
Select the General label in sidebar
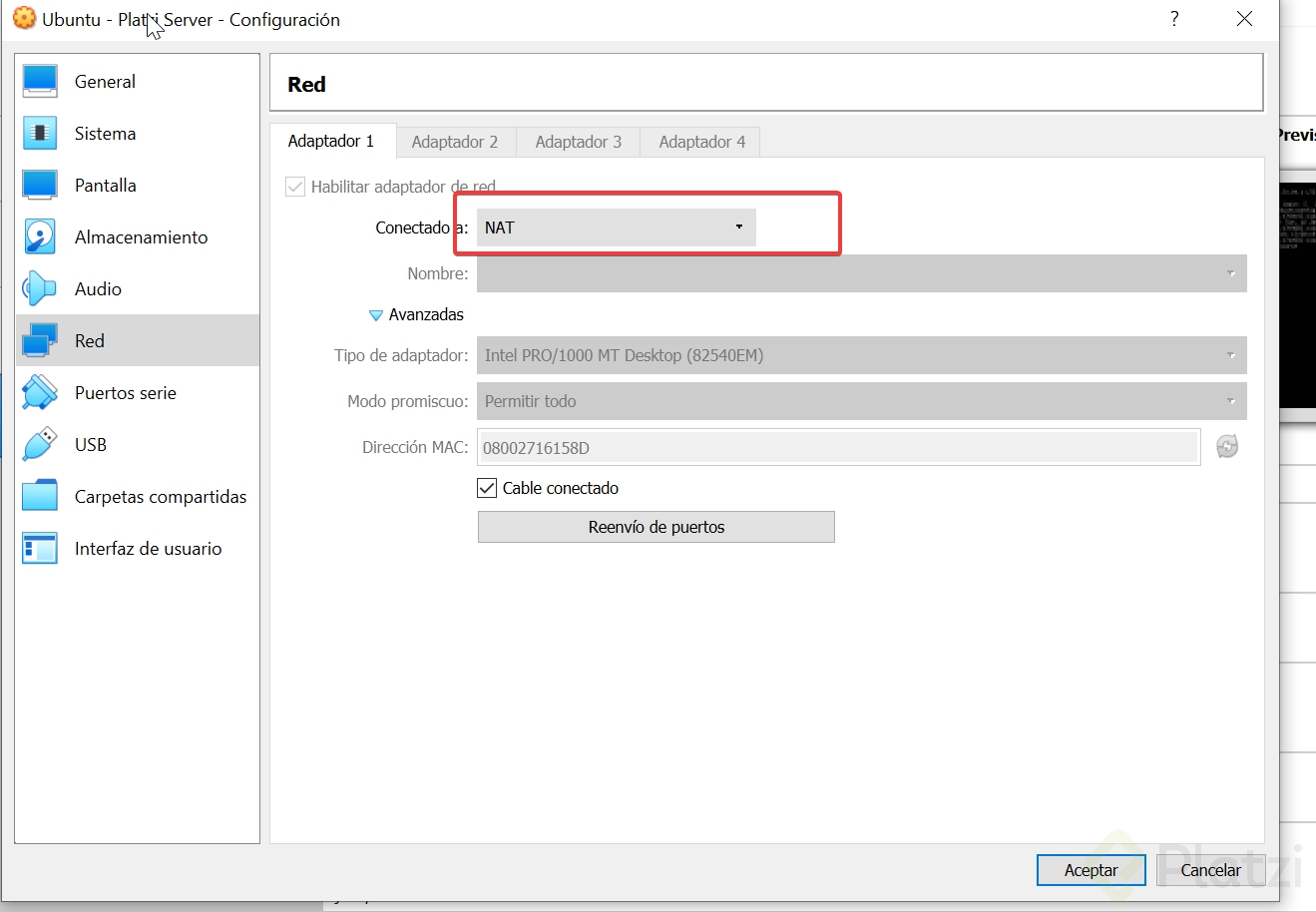click(105, 82)
